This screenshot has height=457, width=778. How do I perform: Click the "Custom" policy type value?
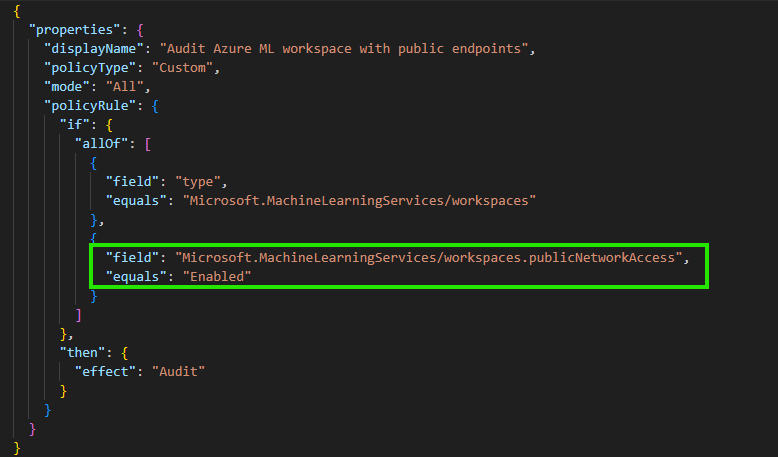[182, 67]
